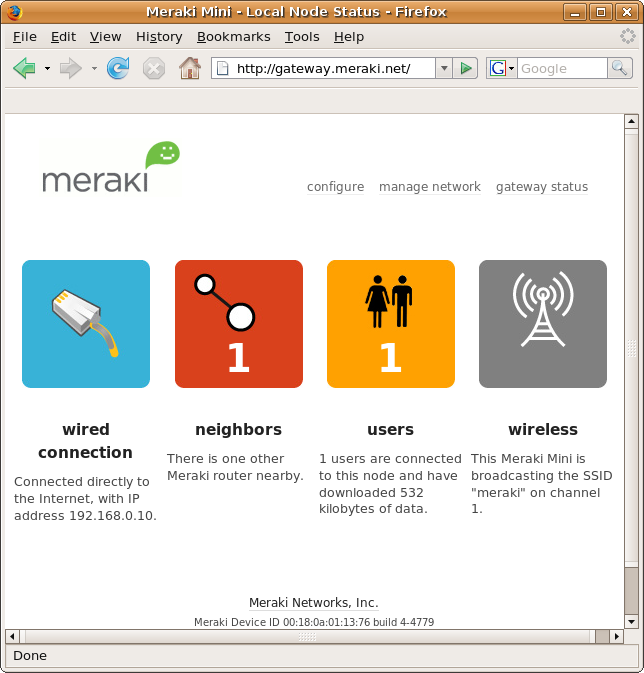
Task: Open the Help menu
Action: (349, 37)
